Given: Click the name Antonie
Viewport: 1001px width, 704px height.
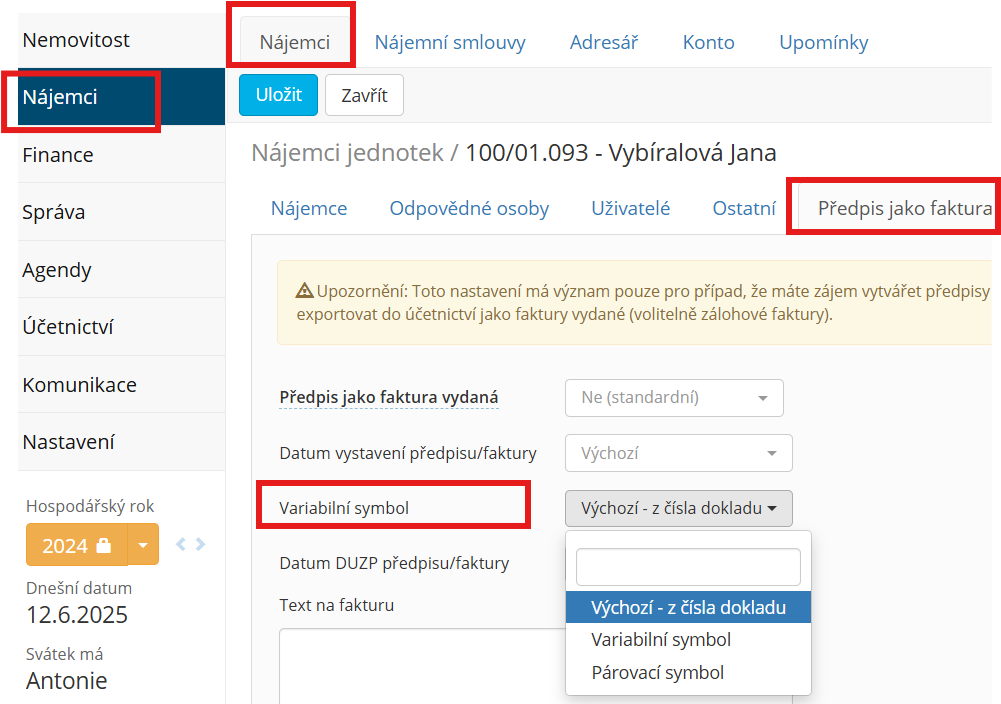Looking at the screenshot, I should click(66, 681).
